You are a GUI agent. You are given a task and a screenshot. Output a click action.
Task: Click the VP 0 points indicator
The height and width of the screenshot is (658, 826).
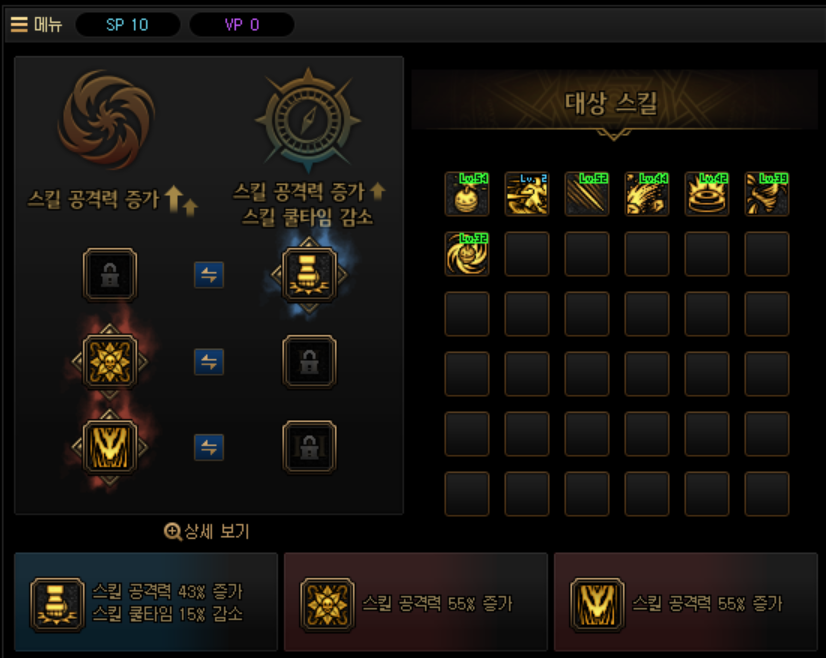point(242,25)
